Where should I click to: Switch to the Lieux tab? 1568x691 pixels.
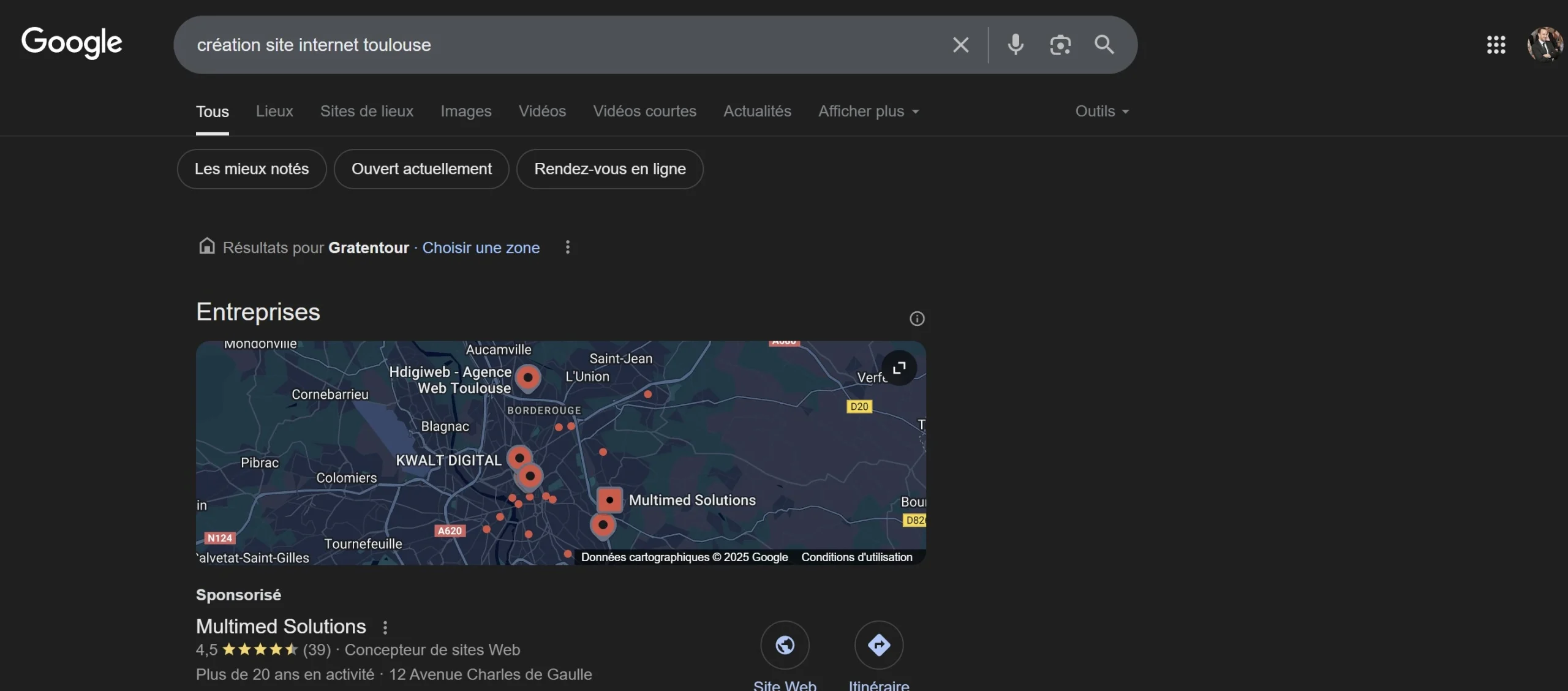click(x=274, y=111)
